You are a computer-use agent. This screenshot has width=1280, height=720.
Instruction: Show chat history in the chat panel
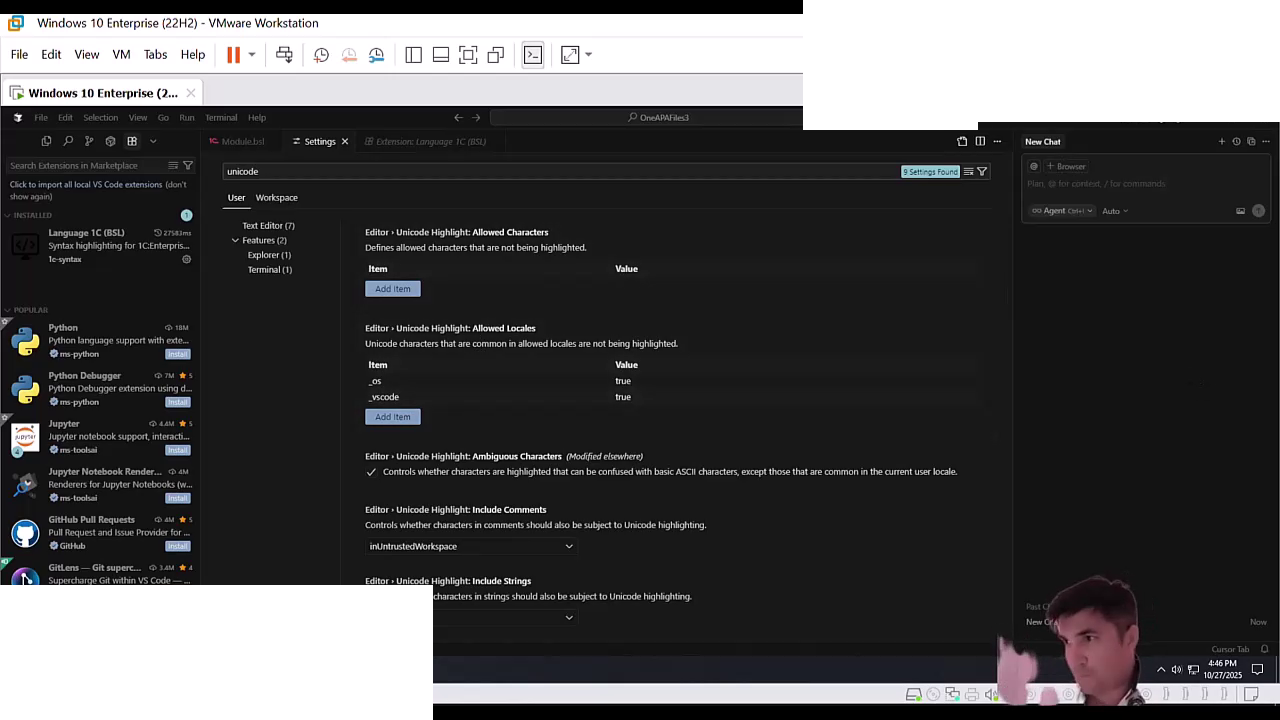(1236, 142)
